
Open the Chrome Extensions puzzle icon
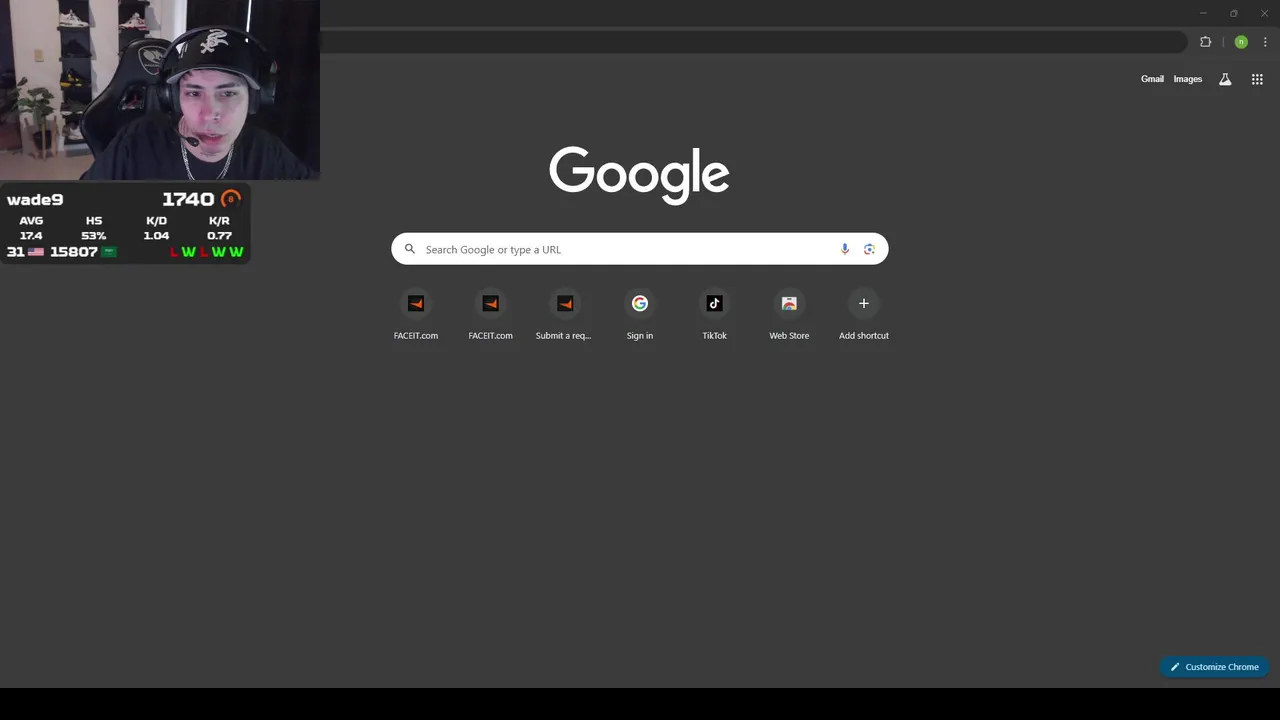[x=1205, y=42]
